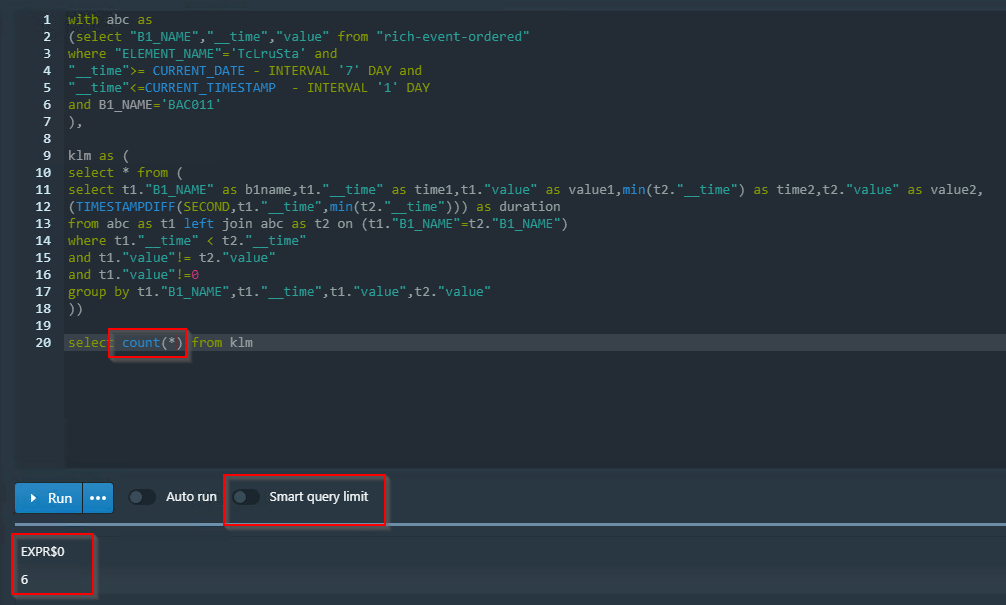Click line number 20 in the gutter

click(43, 343)
